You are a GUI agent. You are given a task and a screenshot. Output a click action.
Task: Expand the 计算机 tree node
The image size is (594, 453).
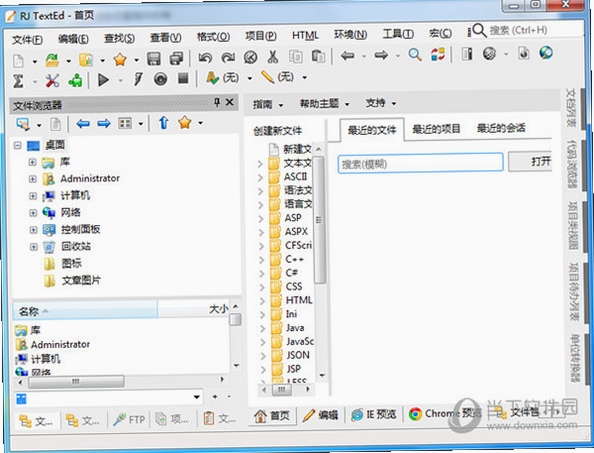pos(33,196)
